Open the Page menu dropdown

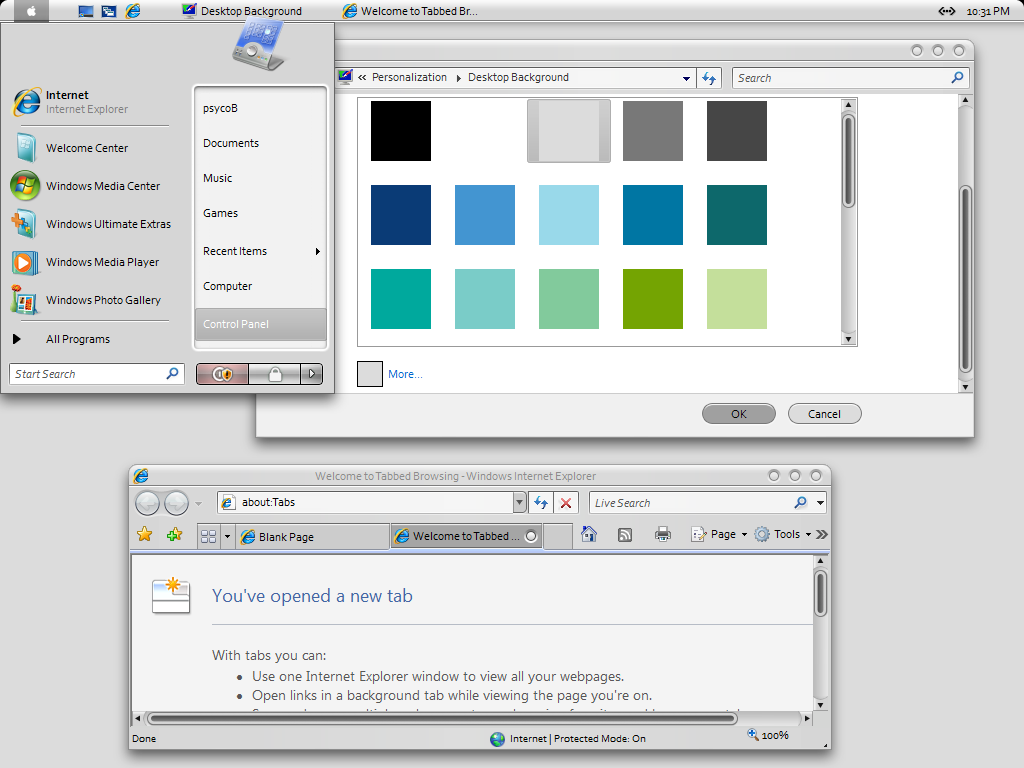[718, 534]
